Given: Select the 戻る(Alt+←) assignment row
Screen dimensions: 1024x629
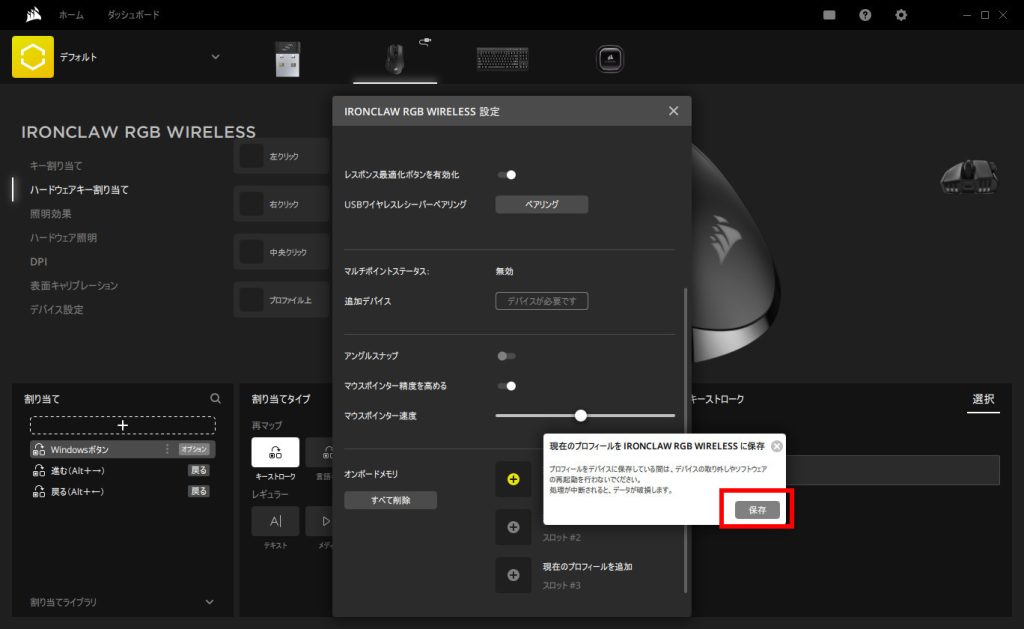Looking at the screenshot, I should [123, 491].
